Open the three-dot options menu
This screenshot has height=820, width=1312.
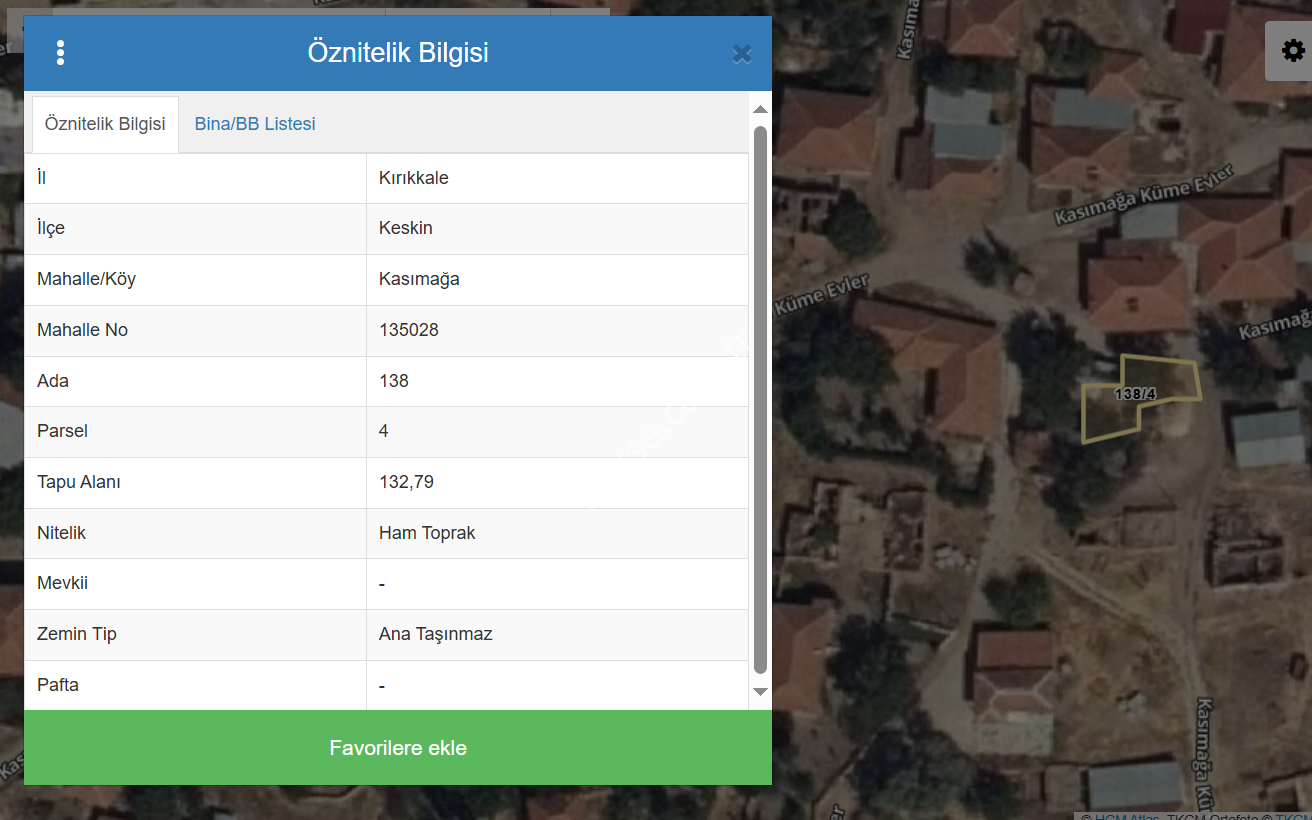pyautogui.click(x=61, y=53)
